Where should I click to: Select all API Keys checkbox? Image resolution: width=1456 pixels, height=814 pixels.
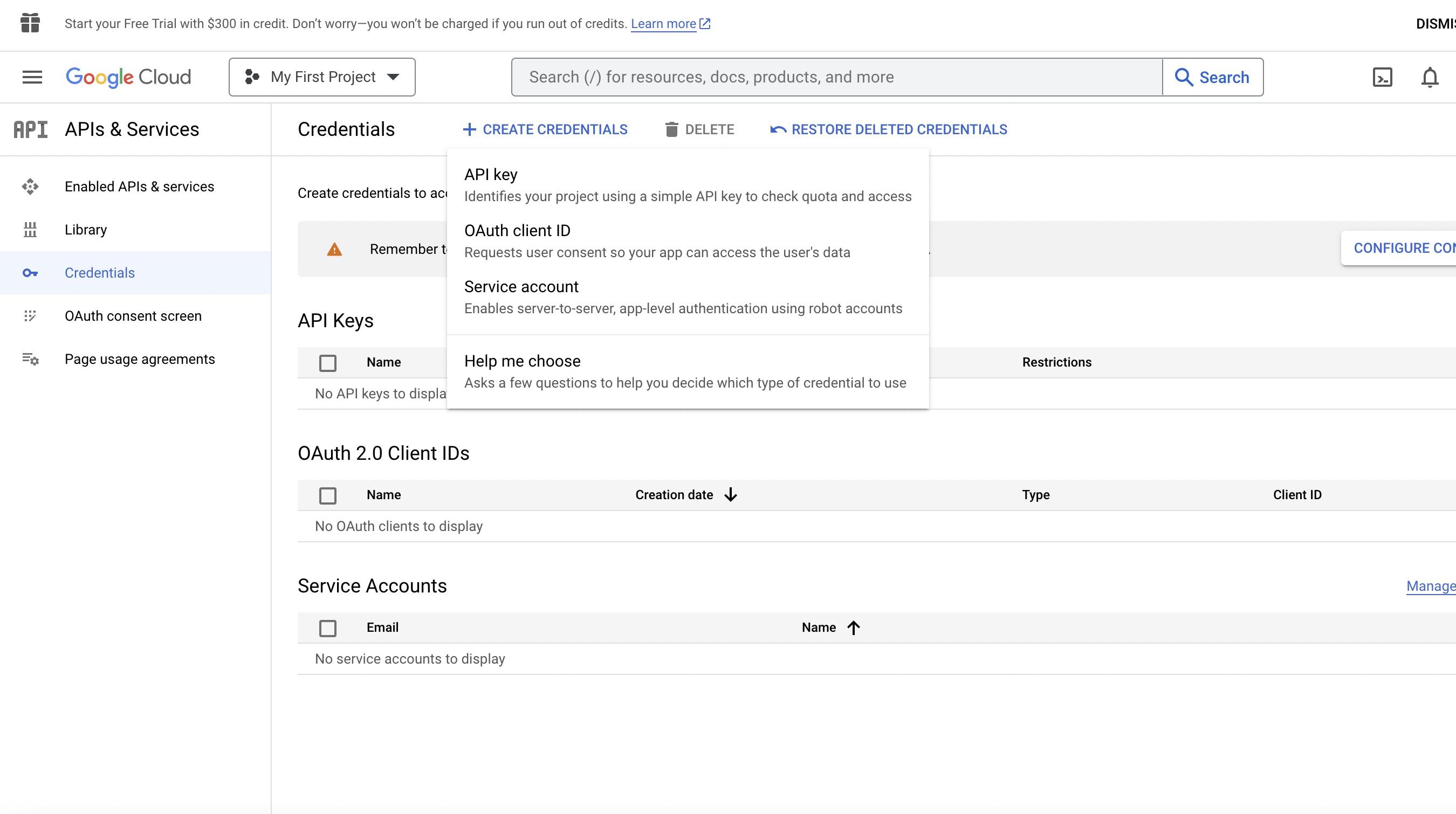pyautogui.click(x=328, y=363)
